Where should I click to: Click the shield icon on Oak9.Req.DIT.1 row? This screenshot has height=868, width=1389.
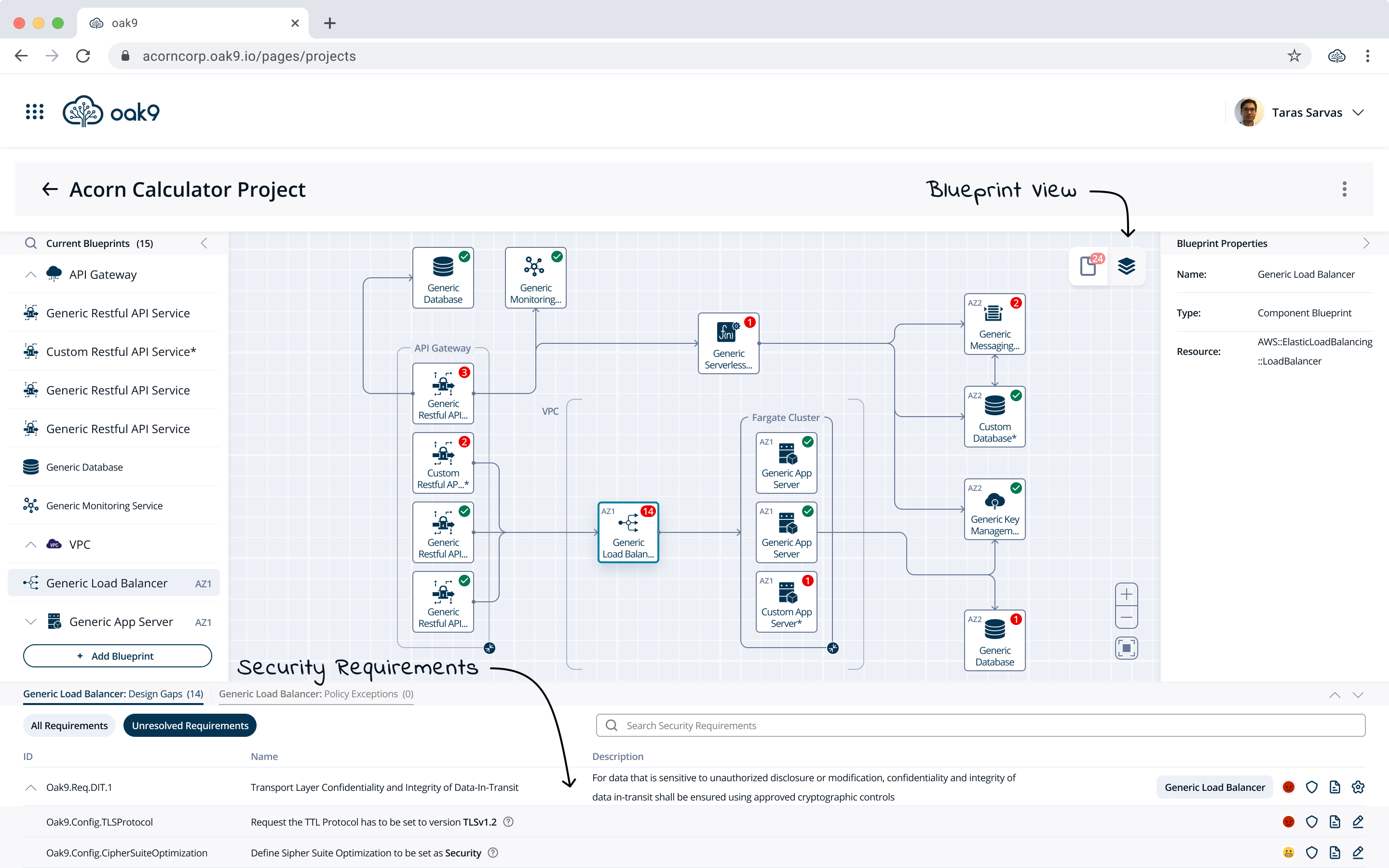pyautogui.click(x=1311, y=787)
